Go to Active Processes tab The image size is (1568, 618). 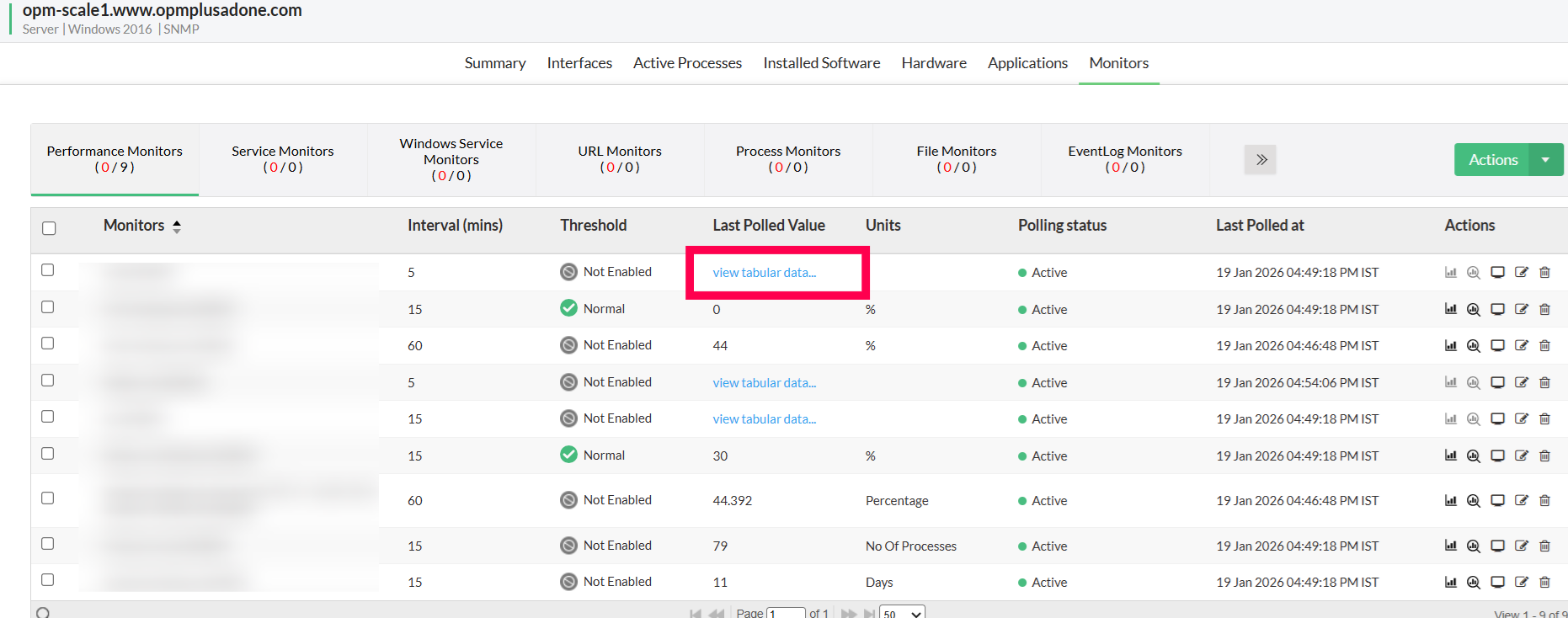687,63
